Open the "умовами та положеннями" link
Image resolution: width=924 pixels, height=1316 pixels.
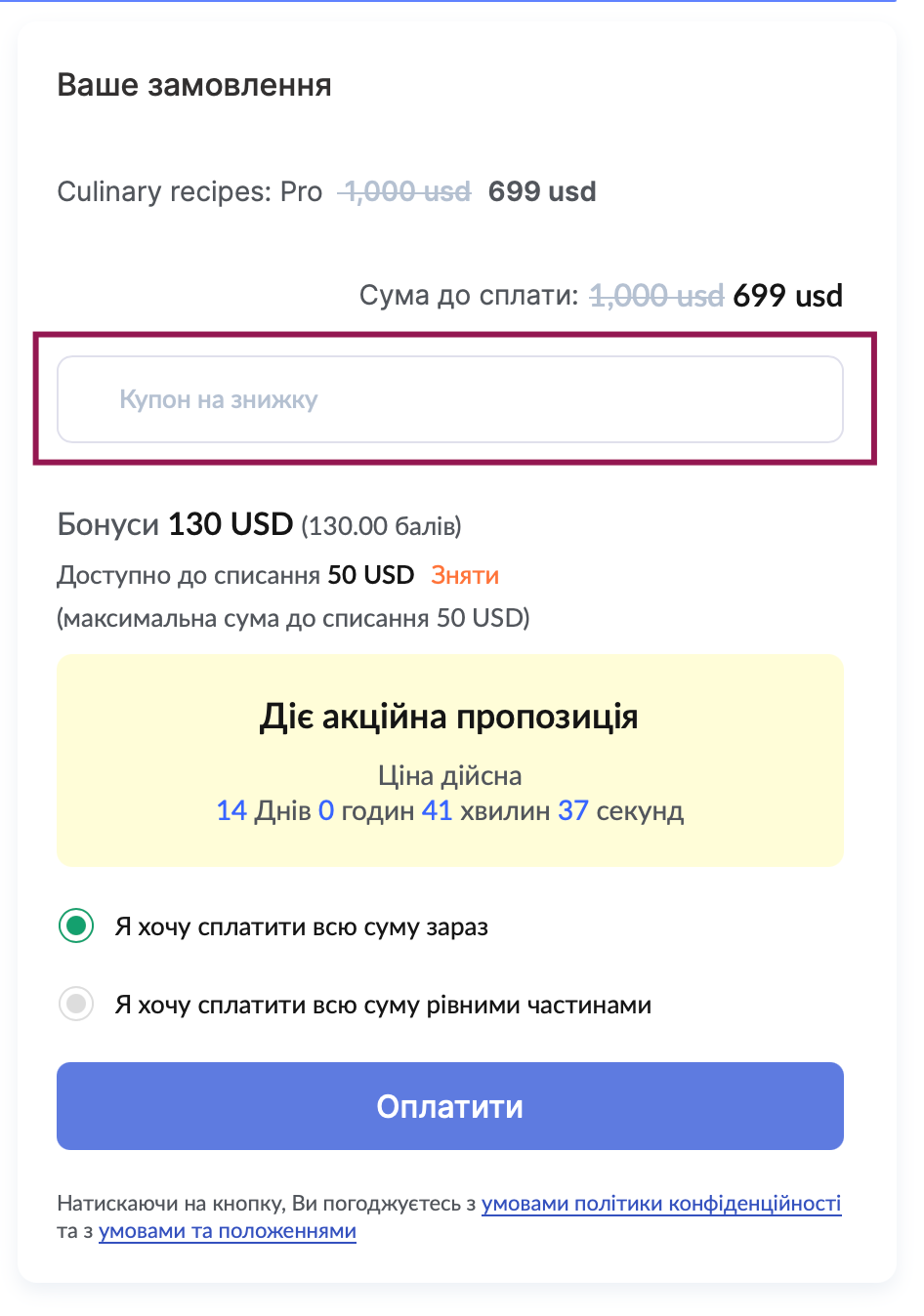227,1231
